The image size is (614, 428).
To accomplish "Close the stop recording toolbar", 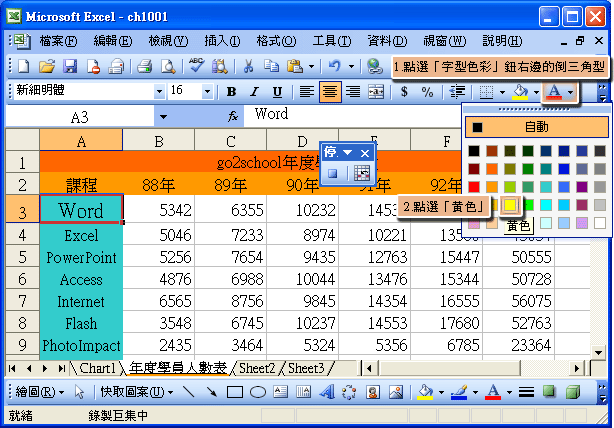I will [365, 153].
